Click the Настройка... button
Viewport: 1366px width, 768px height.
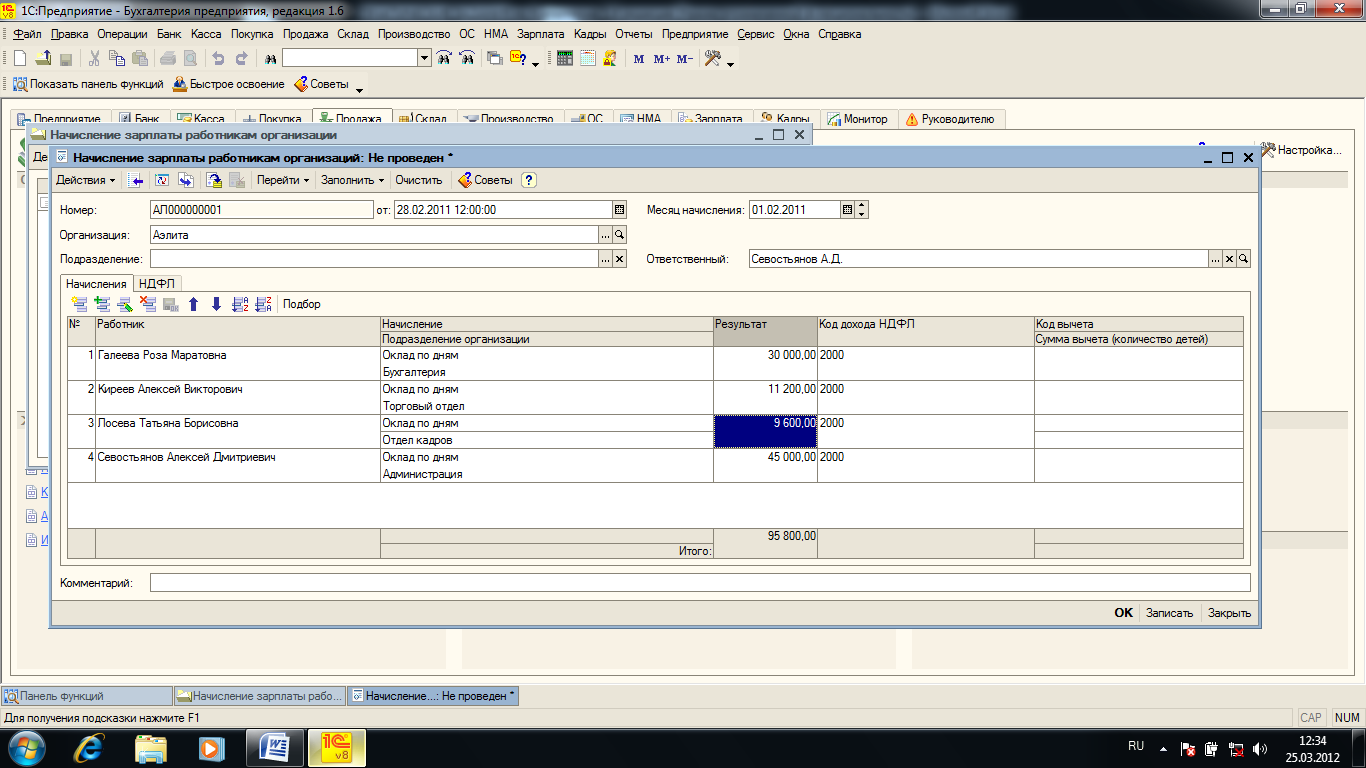click(1301, 150)
